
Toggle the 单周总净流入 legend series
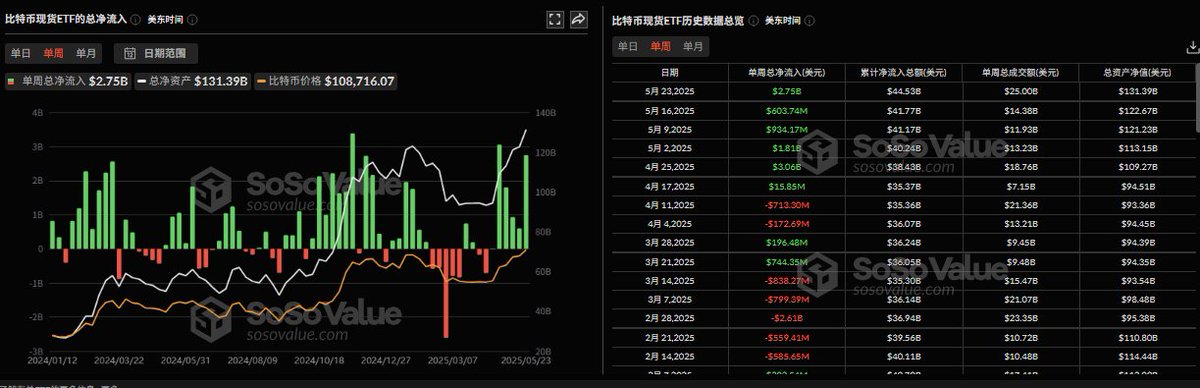pyautogui.click(x=67, y=82)
